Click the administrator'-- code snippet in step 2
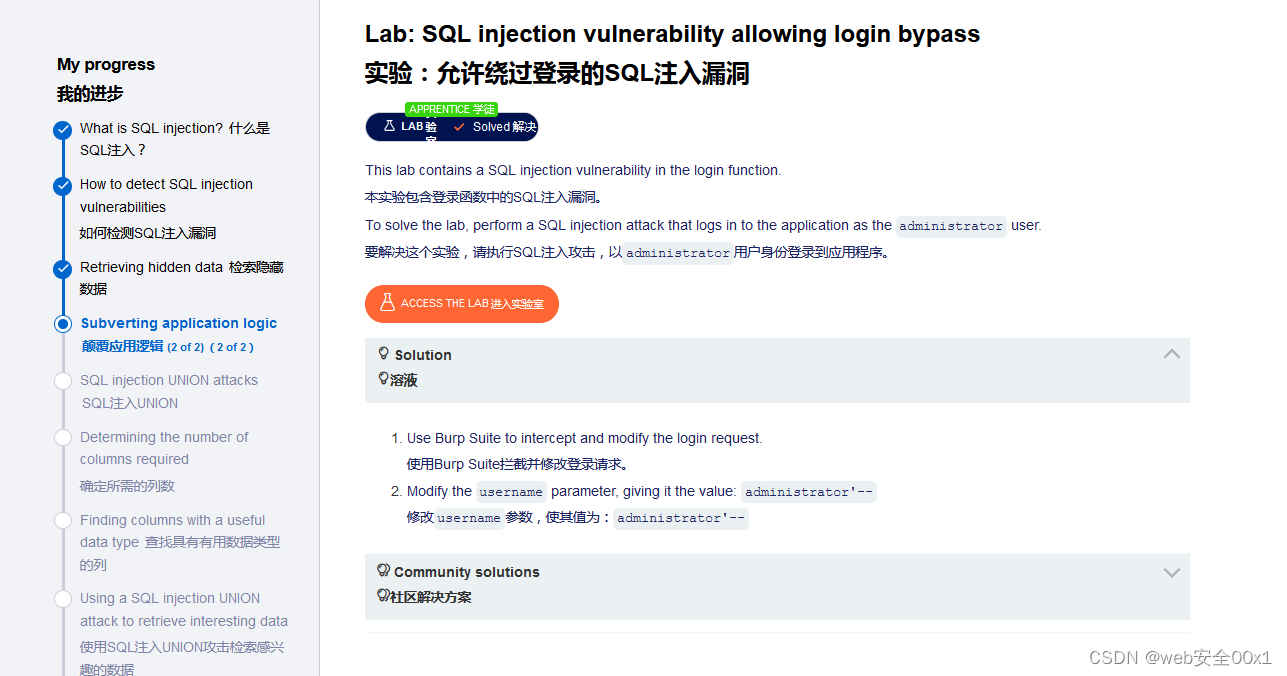 [809, 491]
